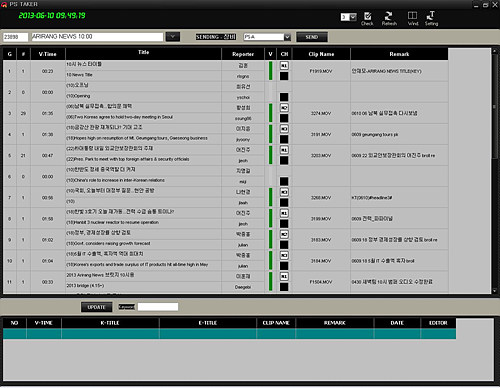The height and width of the screenshot is (388, 500).
Task: Click the rundown scrollbar up arrow
Action: click(495, 51)
